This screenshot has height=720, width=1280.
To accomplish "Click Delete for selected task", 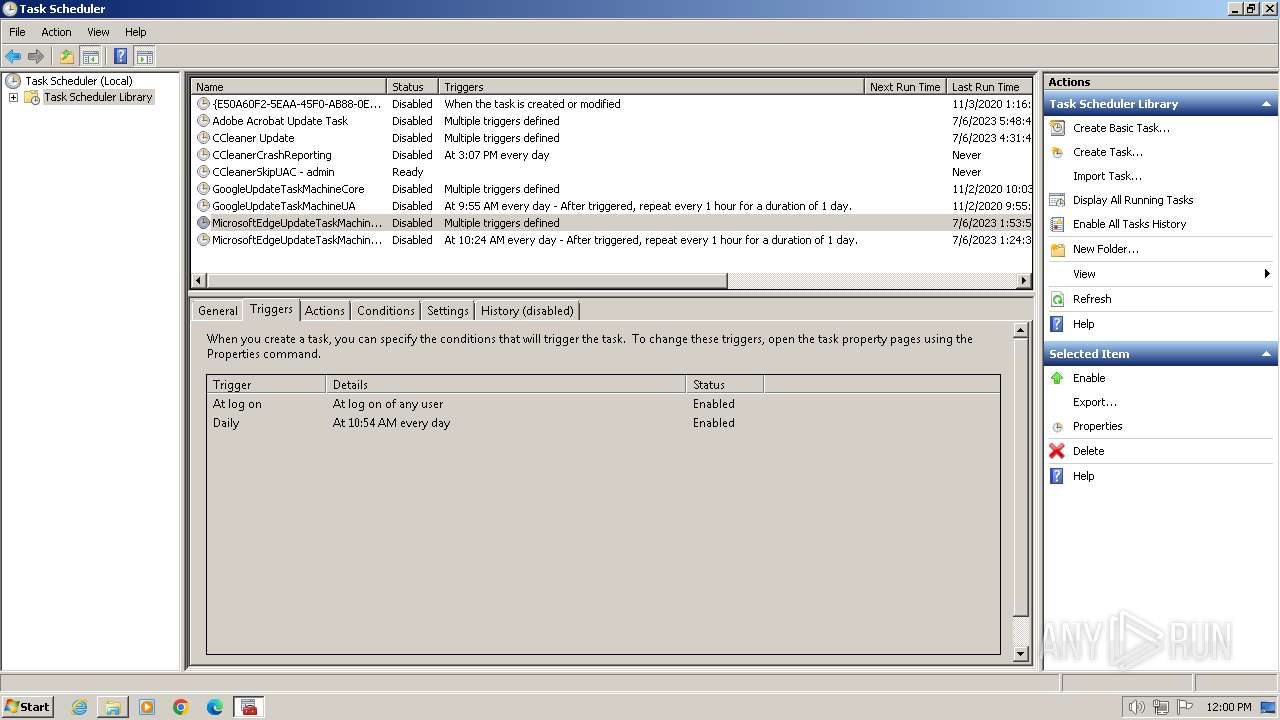I will coord(1088,451).
